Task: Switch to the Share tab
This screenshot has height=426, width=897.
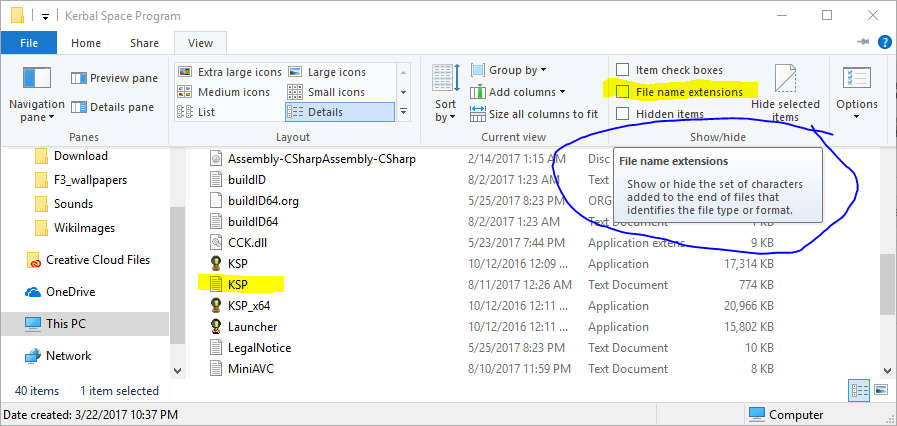Action: (x=144, y=43)
